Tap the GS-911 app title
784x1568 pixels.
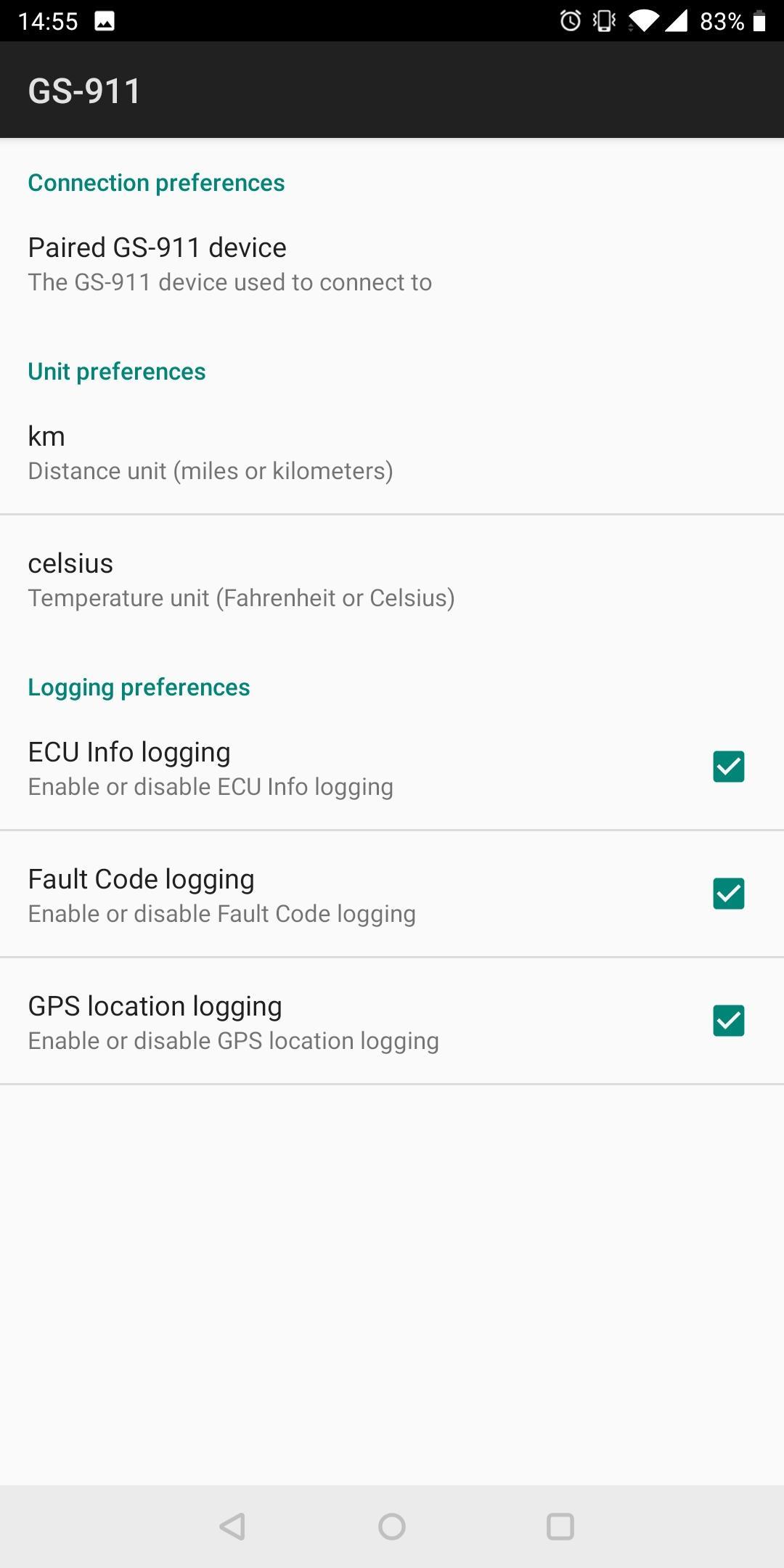coord(84,91)
